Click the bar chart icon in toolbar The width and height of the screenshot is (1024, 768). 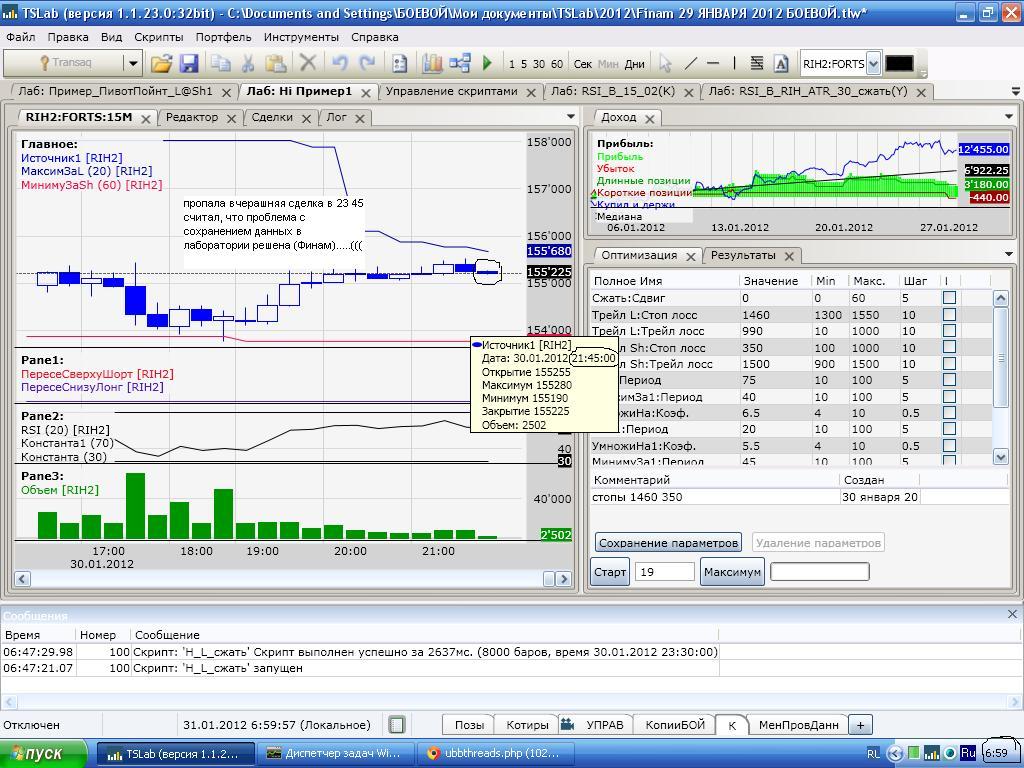click(x=432, y=63)
